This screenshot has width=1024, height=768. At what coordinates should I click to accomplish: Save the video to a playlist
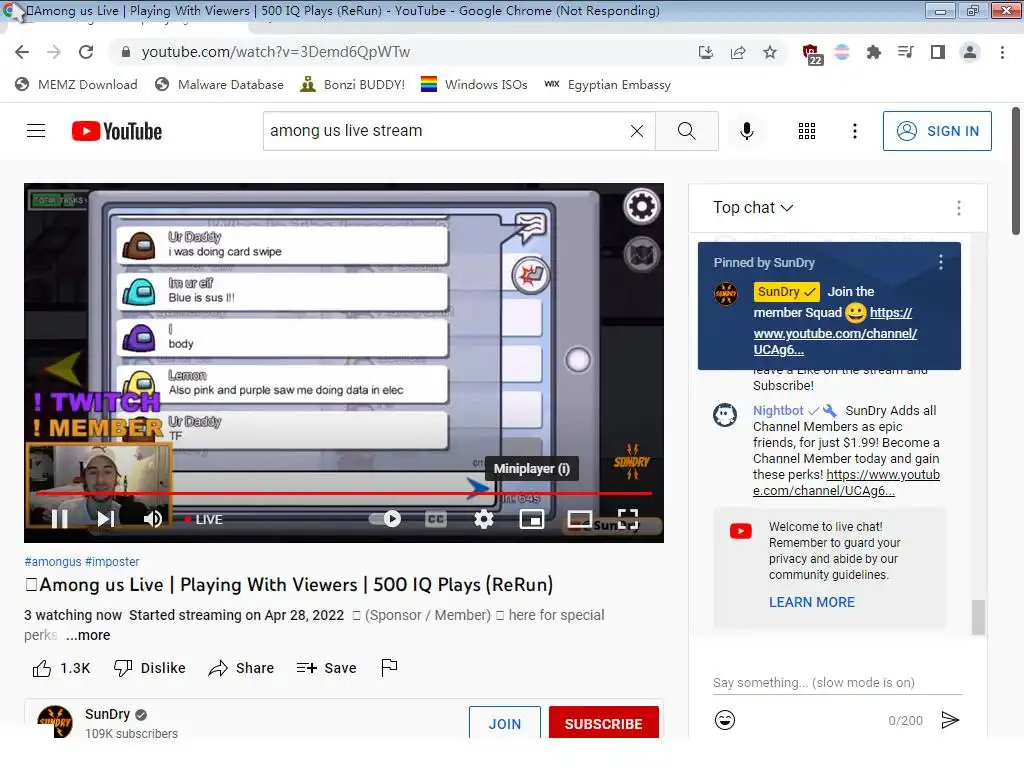(326, 668)
